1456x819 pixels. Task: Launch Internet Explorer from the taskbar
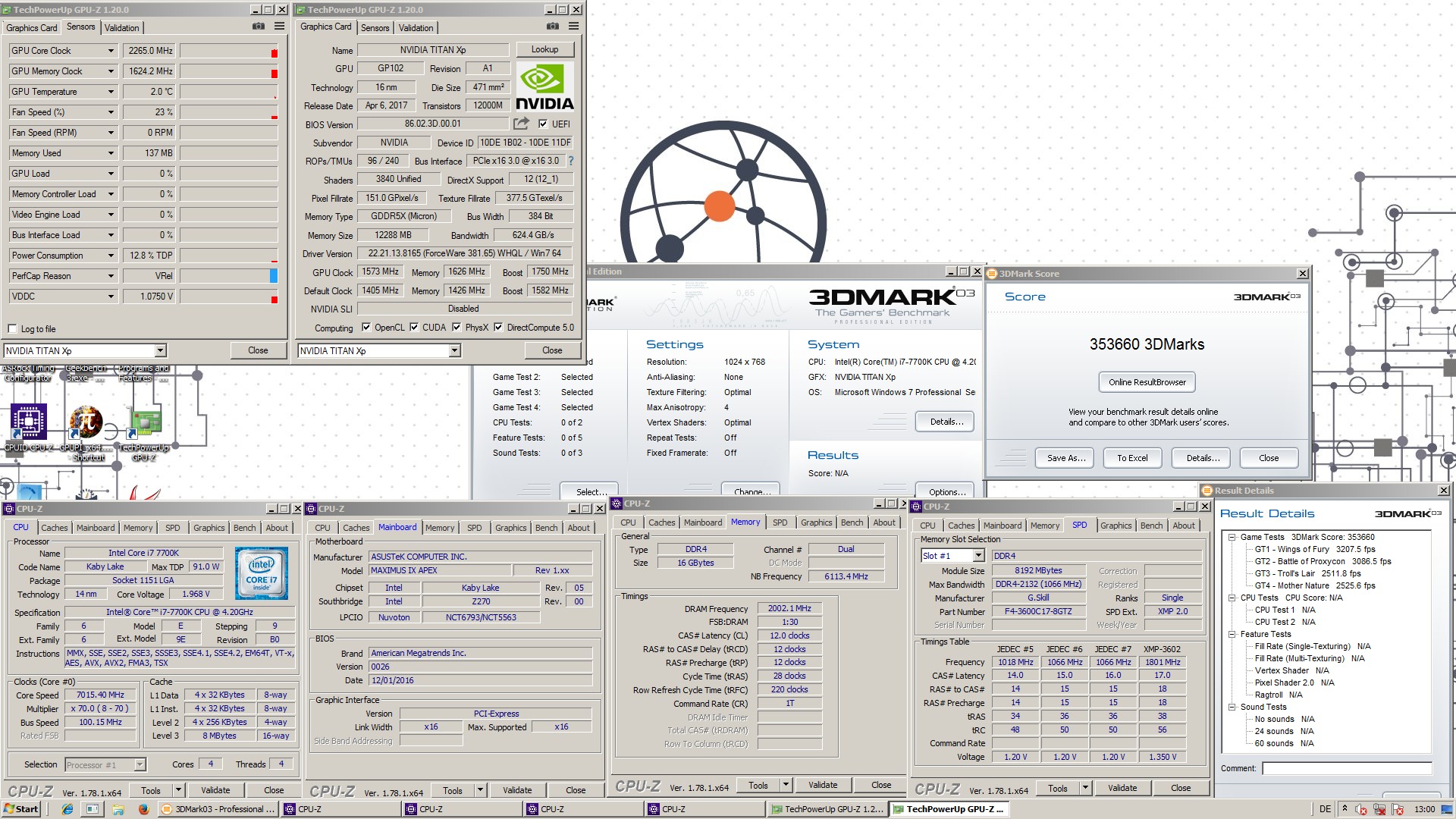(x=67, y=809)
